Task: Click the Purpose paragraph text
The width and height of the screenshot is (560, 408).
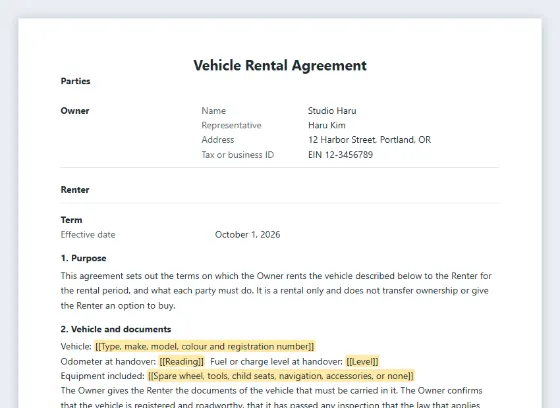Action: click(x=276, y=291)
